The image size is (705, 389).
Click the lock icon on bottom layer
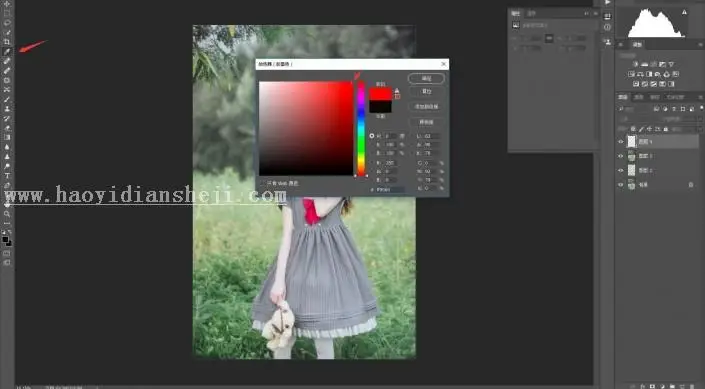(x=691, y=185)
